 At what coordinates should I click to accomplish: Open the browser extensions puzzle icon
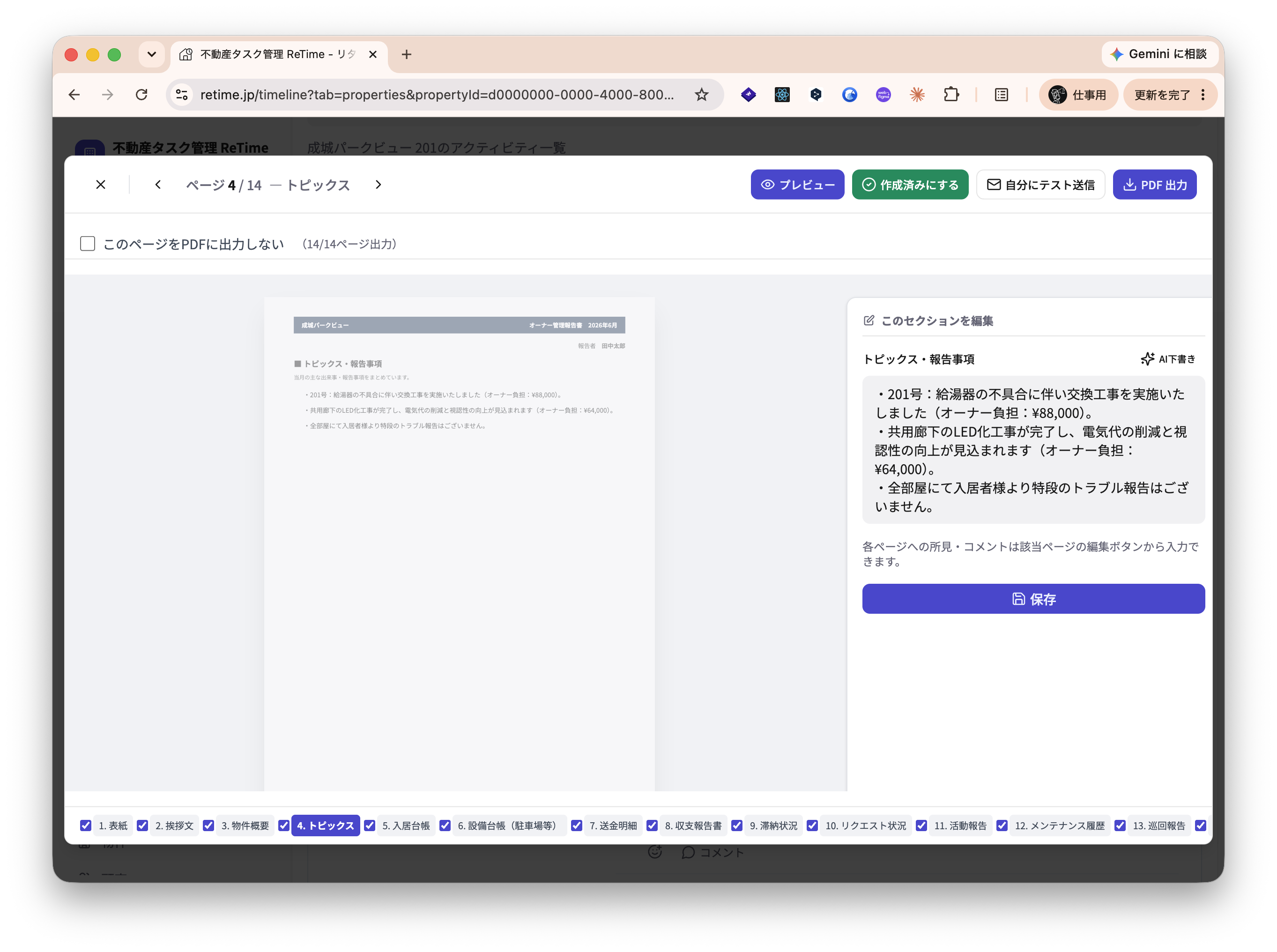pyautogui.click(x=951, y=95)
